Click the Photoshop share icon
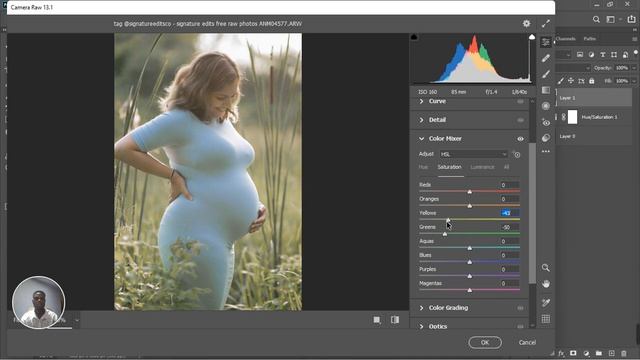Screen dimensions: 640x360 (631, 19)
